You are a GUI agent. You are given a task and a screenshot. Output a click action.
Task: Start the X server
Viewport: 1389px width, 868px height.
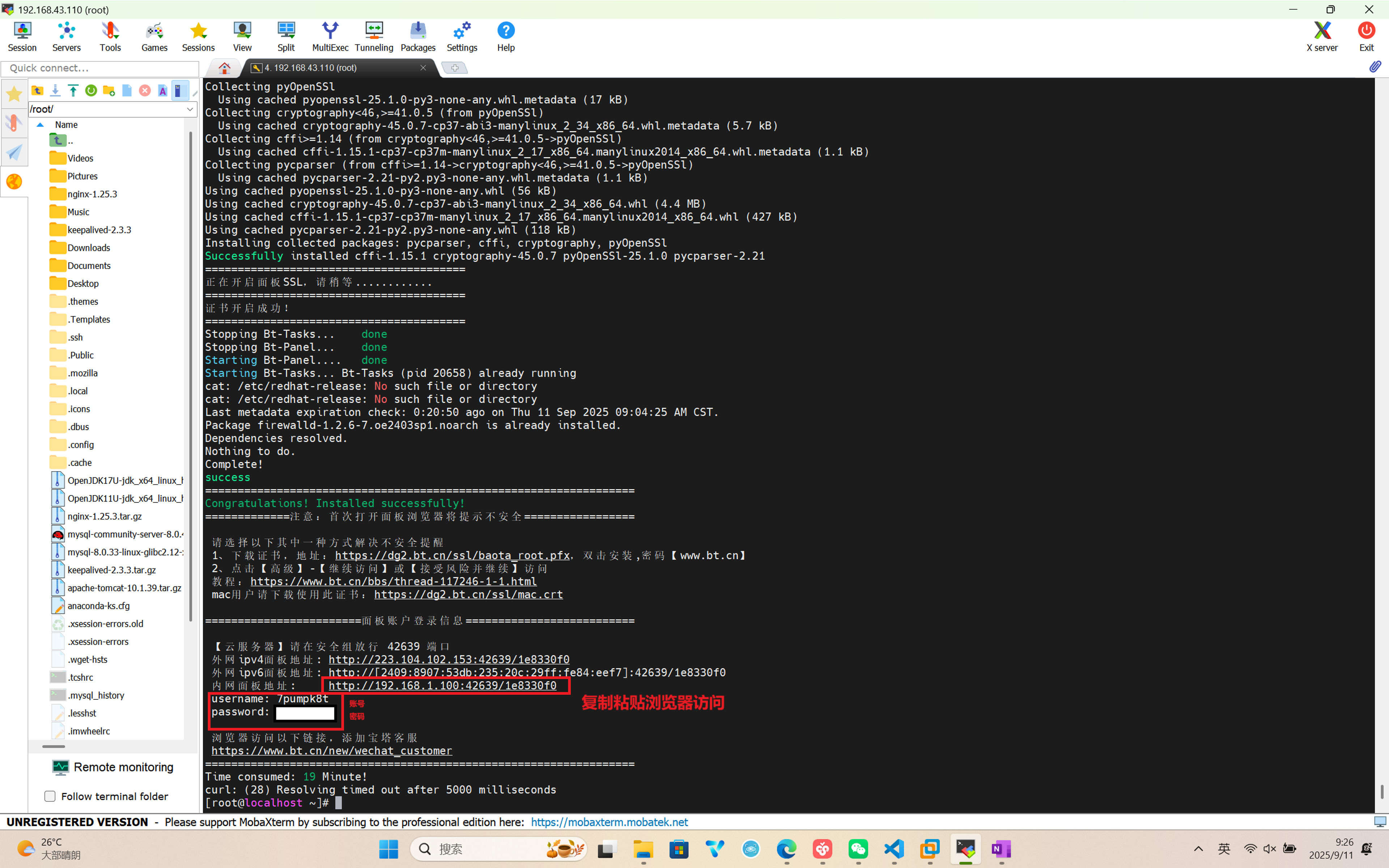click(x=1322, y=36)
